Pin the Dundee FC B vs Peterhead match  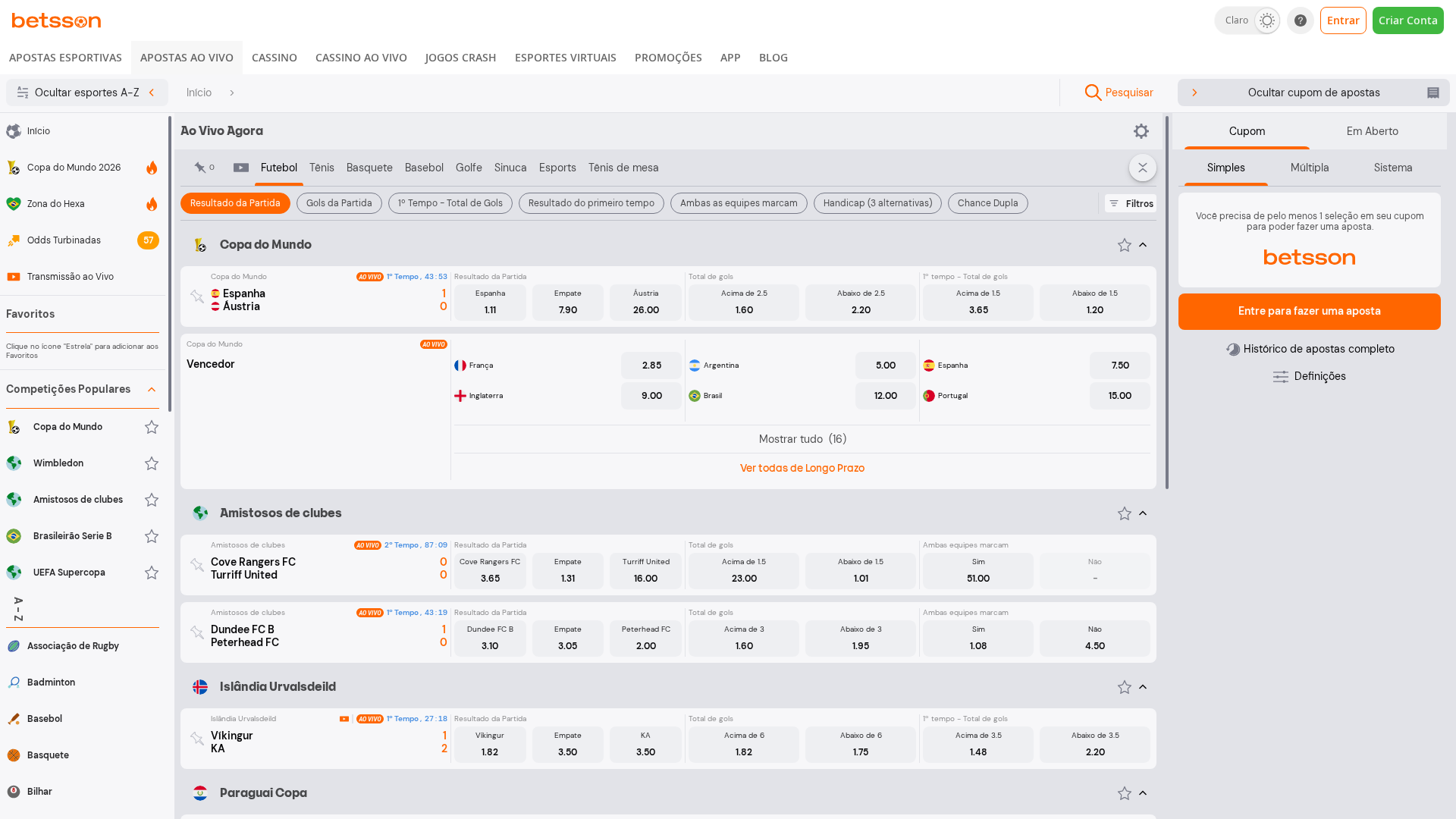pyautogui.click(x=197, y=632)
